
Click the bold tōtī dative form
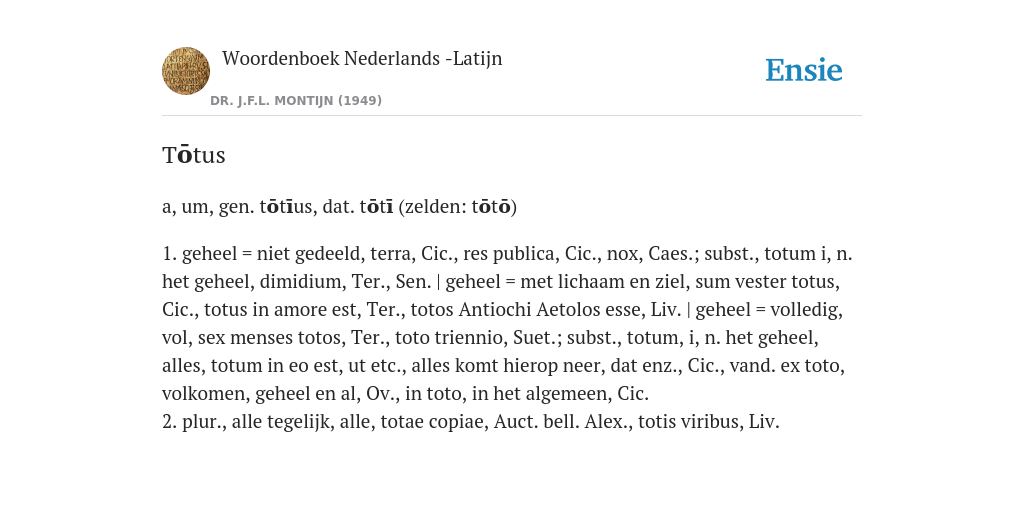[376, 207]
